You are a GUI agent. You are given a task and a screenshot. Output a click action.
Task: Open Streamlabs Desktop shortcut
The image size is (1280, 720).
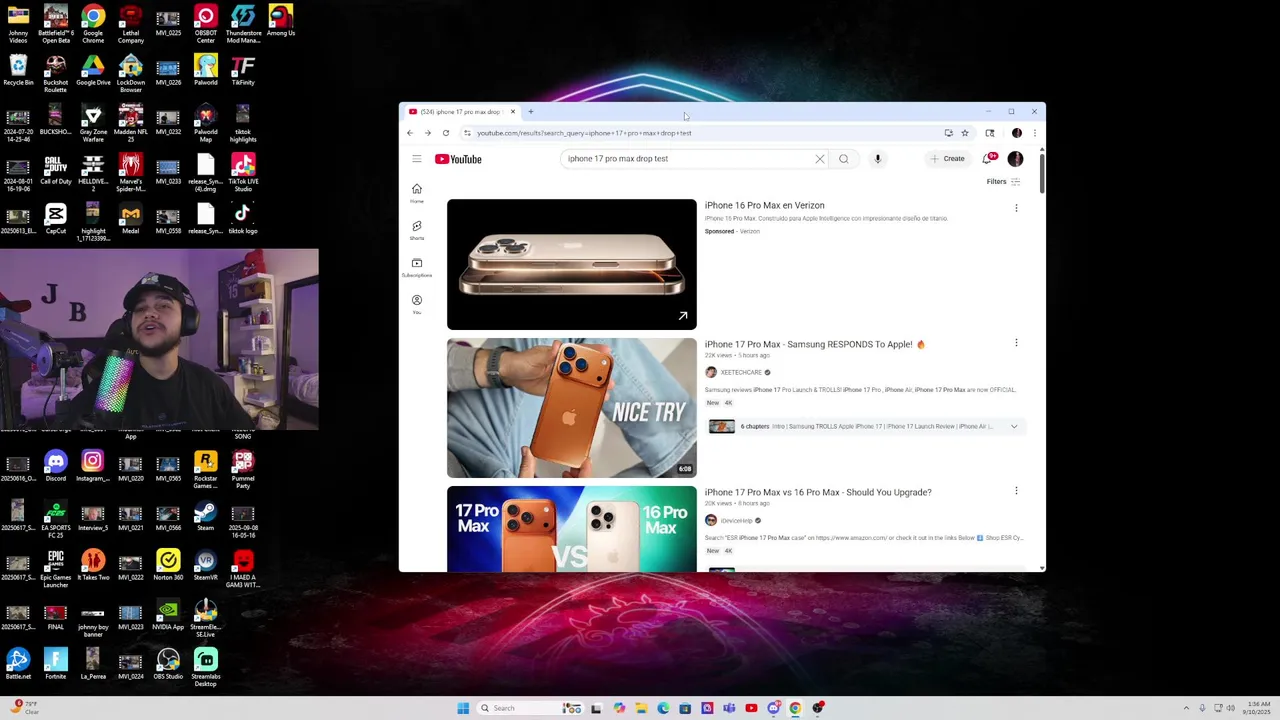tap(206, 668)
